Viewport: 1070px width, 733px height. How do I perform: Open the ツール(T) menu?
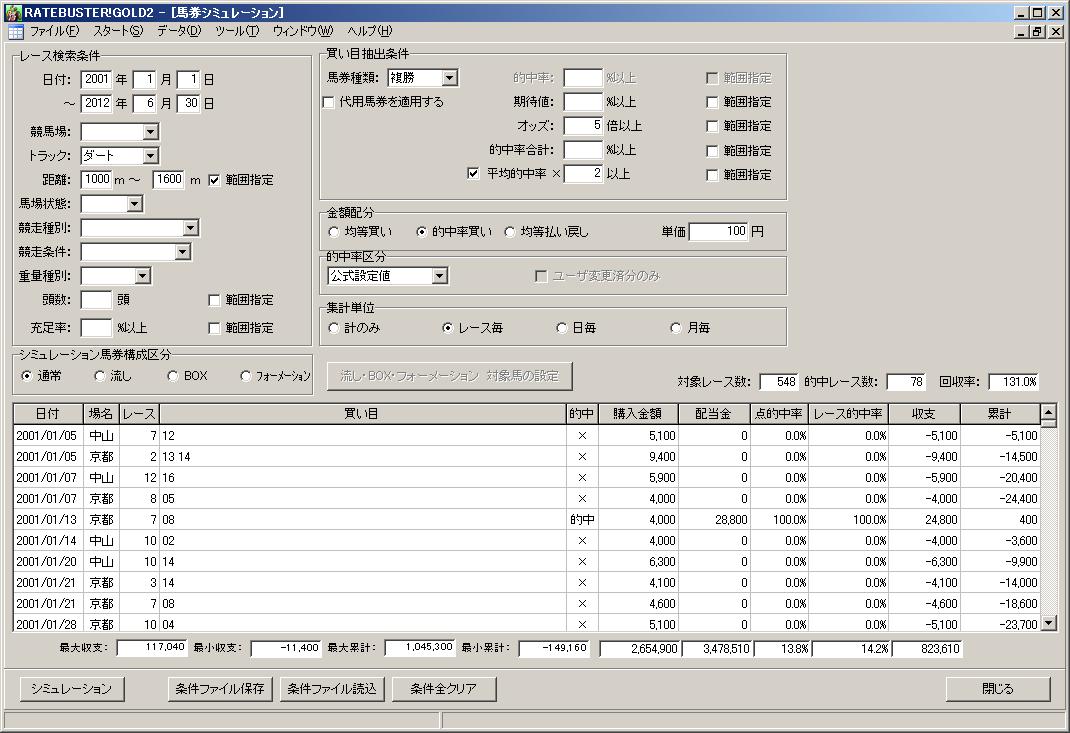237,31
